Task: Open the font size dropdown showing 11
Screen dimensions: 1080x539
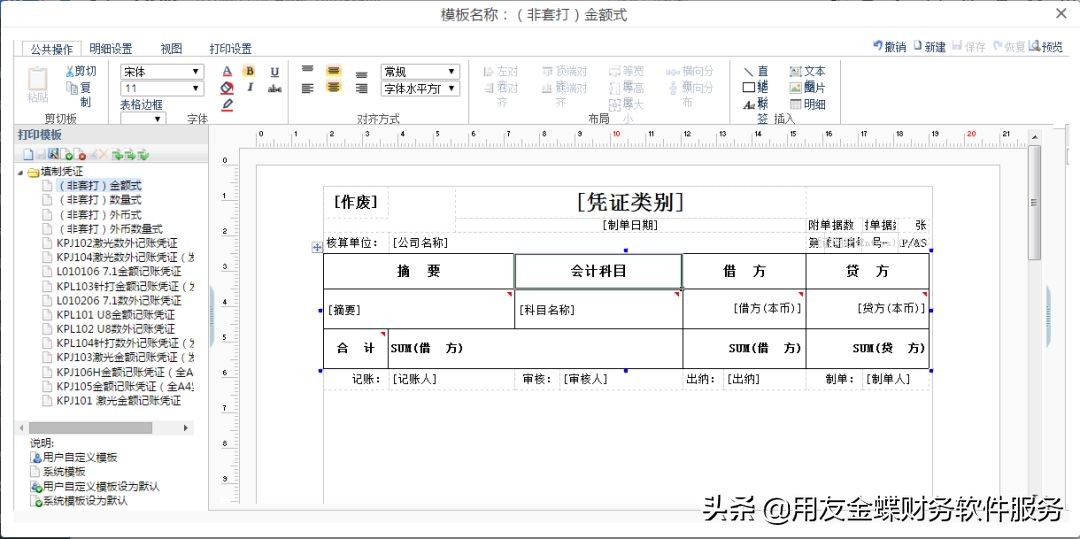Action: tap(162, 88)
